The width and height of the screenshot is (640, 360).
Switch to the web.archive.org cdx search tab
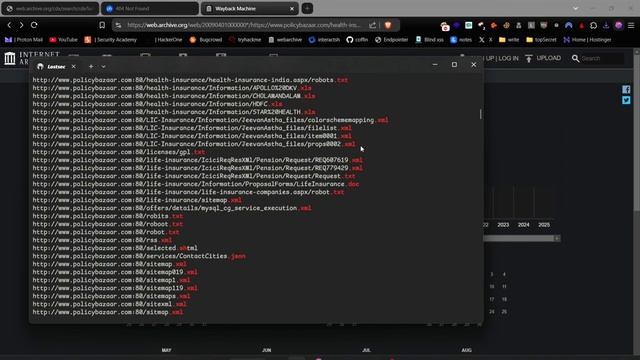click(x=50, y=9)
